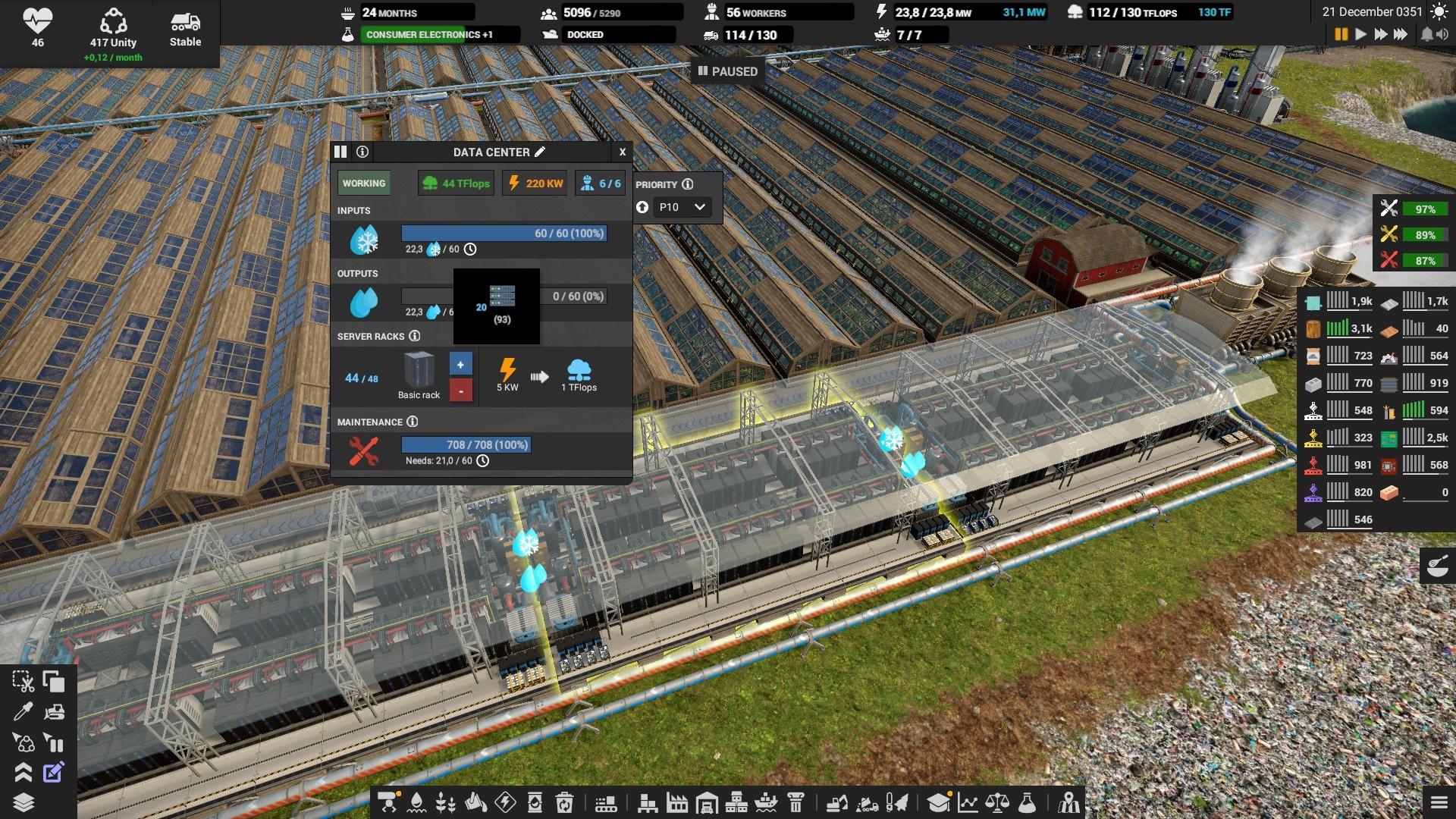
Task: Open the cargo ship docks menu
Action: pos(767,802)
